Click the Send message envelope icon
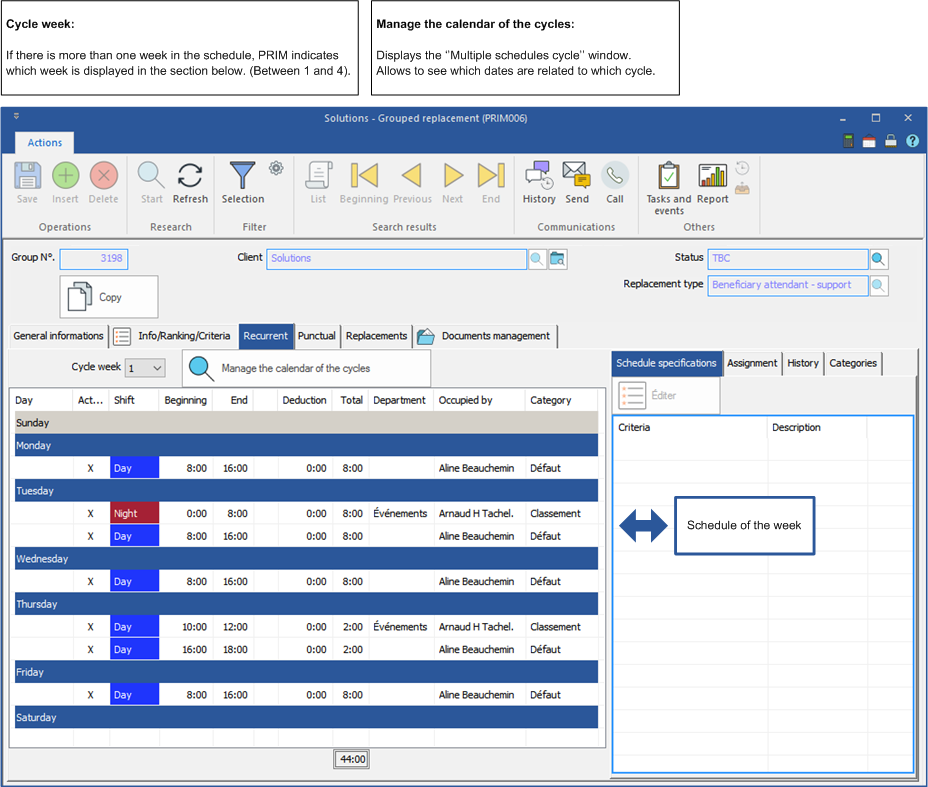 coord(576,176)
